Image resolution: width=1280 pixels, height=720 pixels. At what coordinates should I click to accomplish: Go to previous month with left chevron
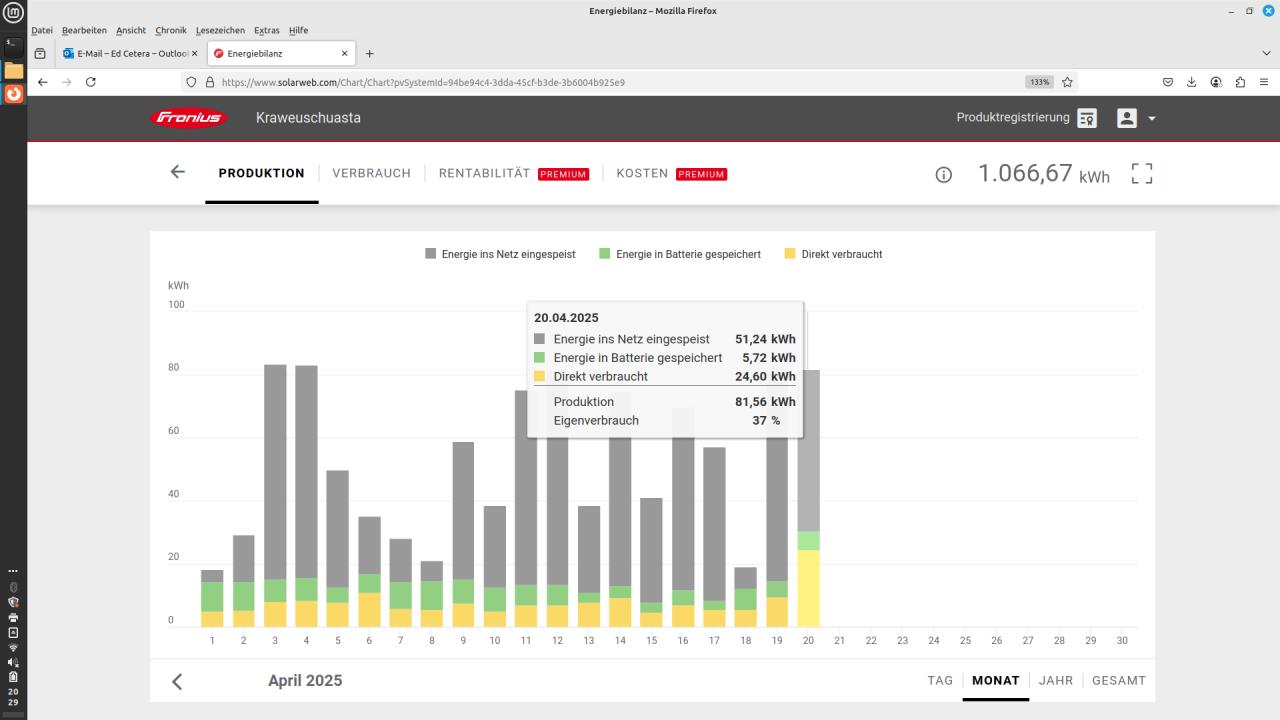coord(178,681)
